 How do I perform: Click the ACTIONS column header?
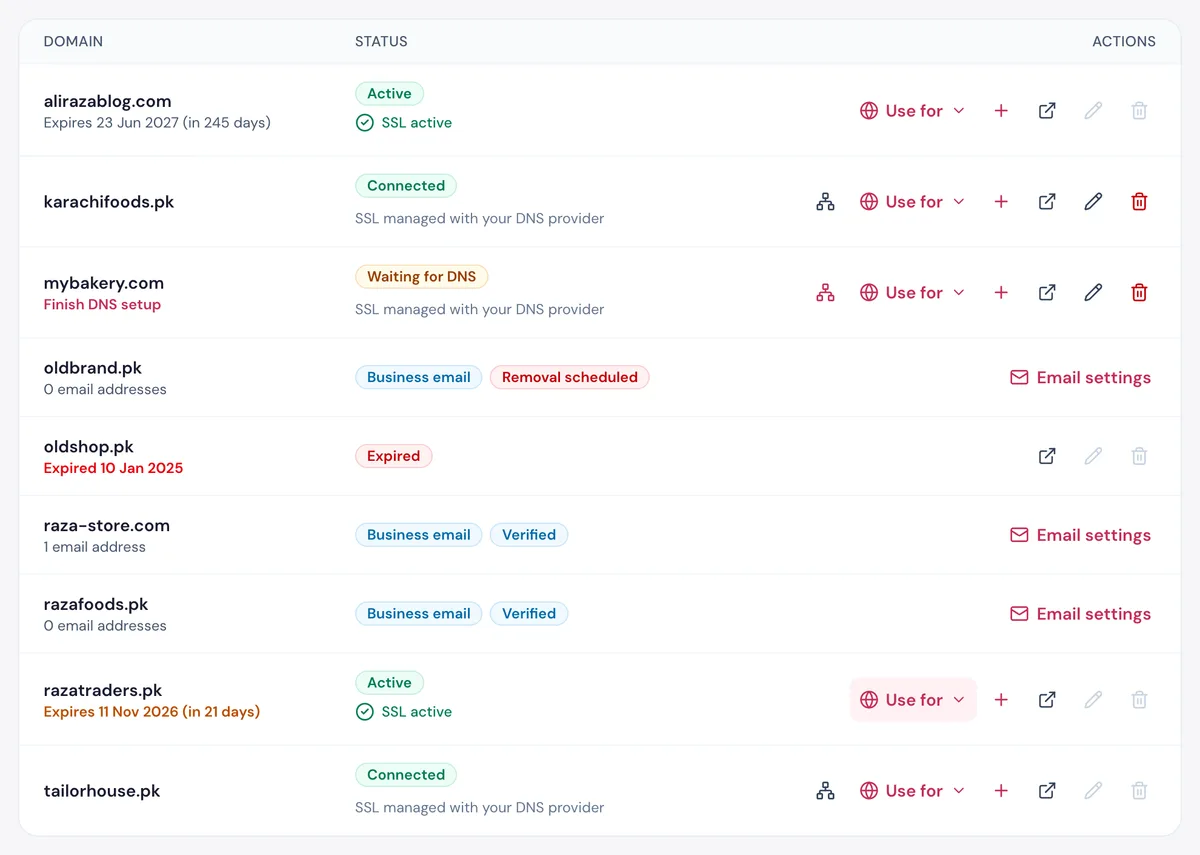(x=1124, y=42)
